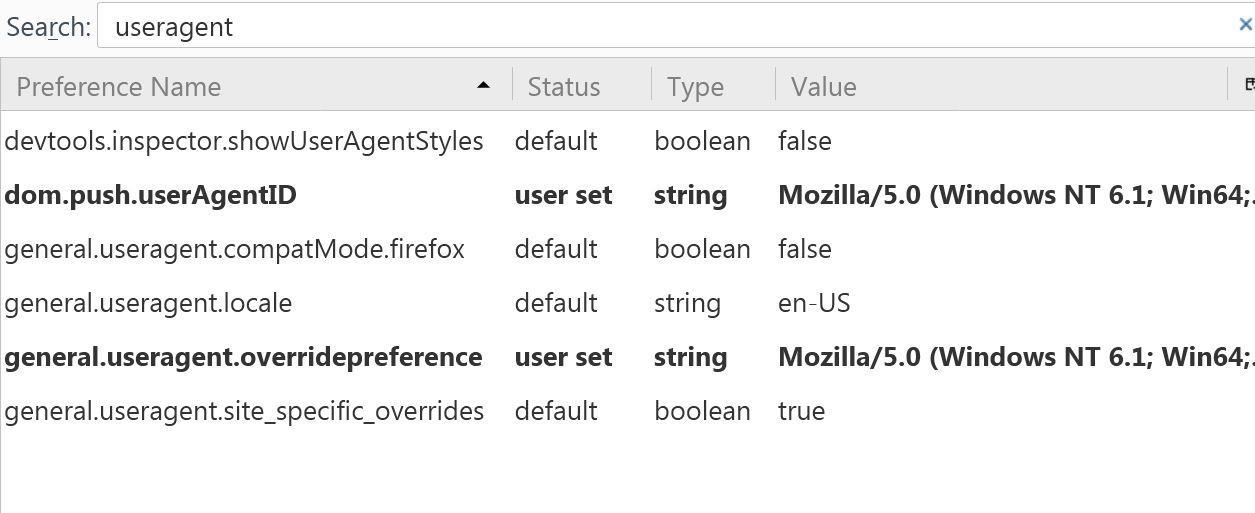Sort by the Status column header
Viewport: 1255px width, 513px height.
[x=564, y=87]
